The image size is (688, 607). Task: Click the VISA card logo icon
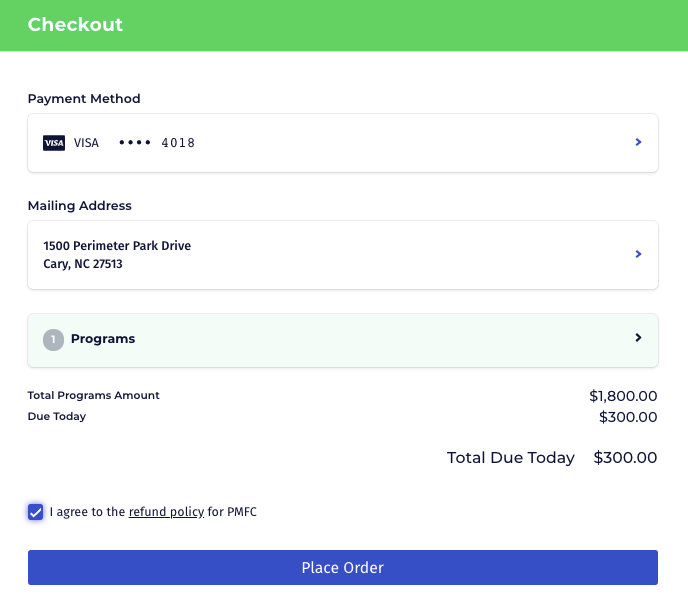pos(54,143)
